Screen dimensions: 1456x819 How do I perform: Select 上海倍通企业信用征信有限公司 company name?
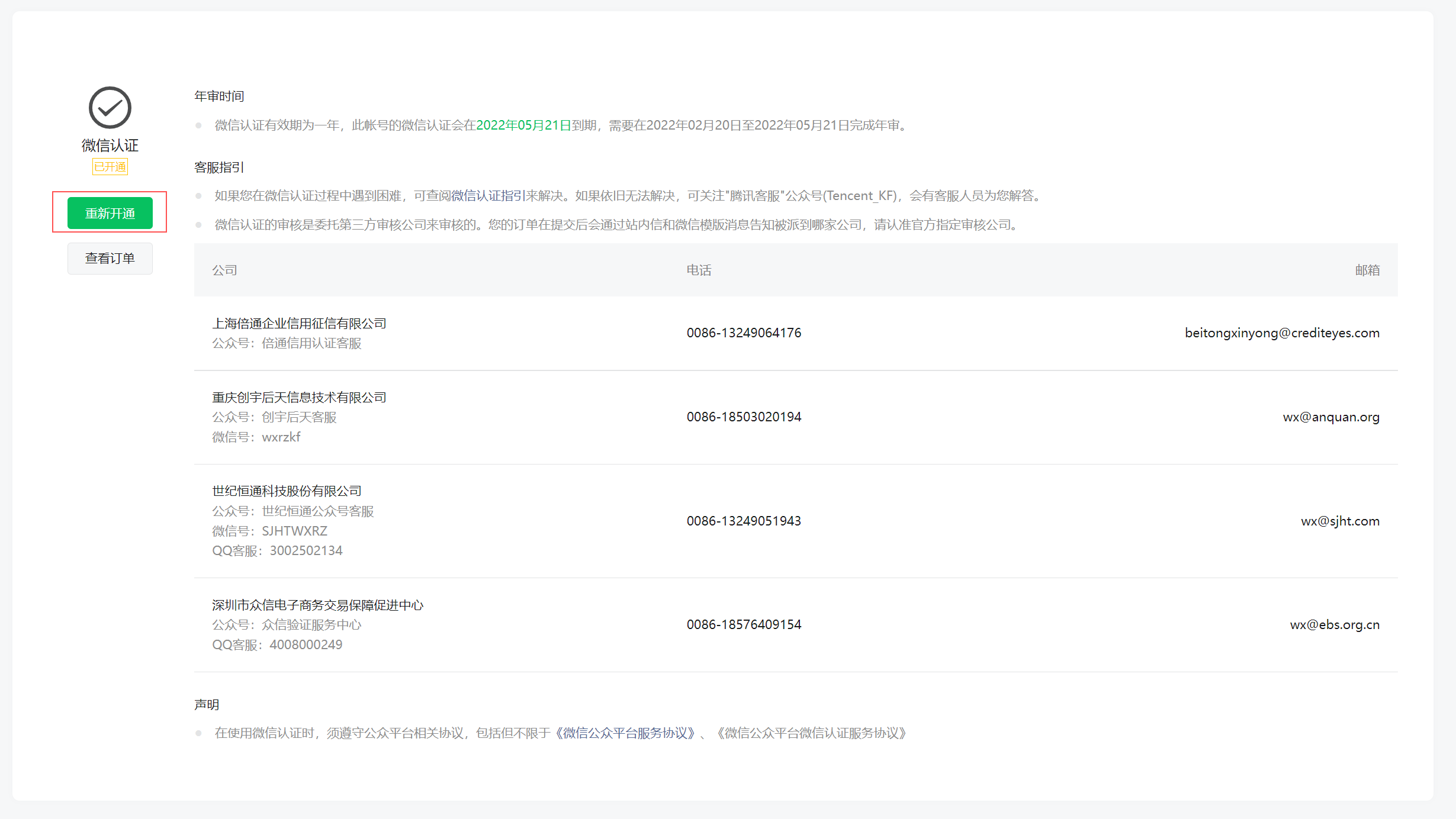point(299,324)
